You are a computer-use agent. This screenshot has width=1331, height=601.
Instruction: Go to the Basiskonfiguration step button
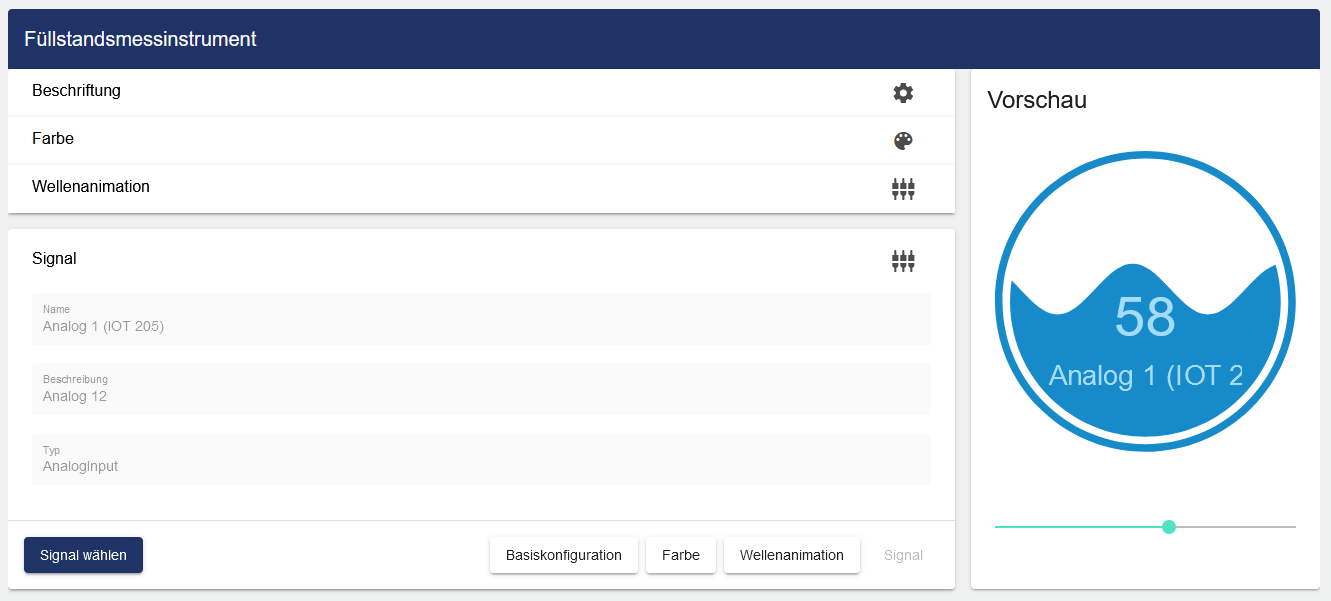[564, 555]
